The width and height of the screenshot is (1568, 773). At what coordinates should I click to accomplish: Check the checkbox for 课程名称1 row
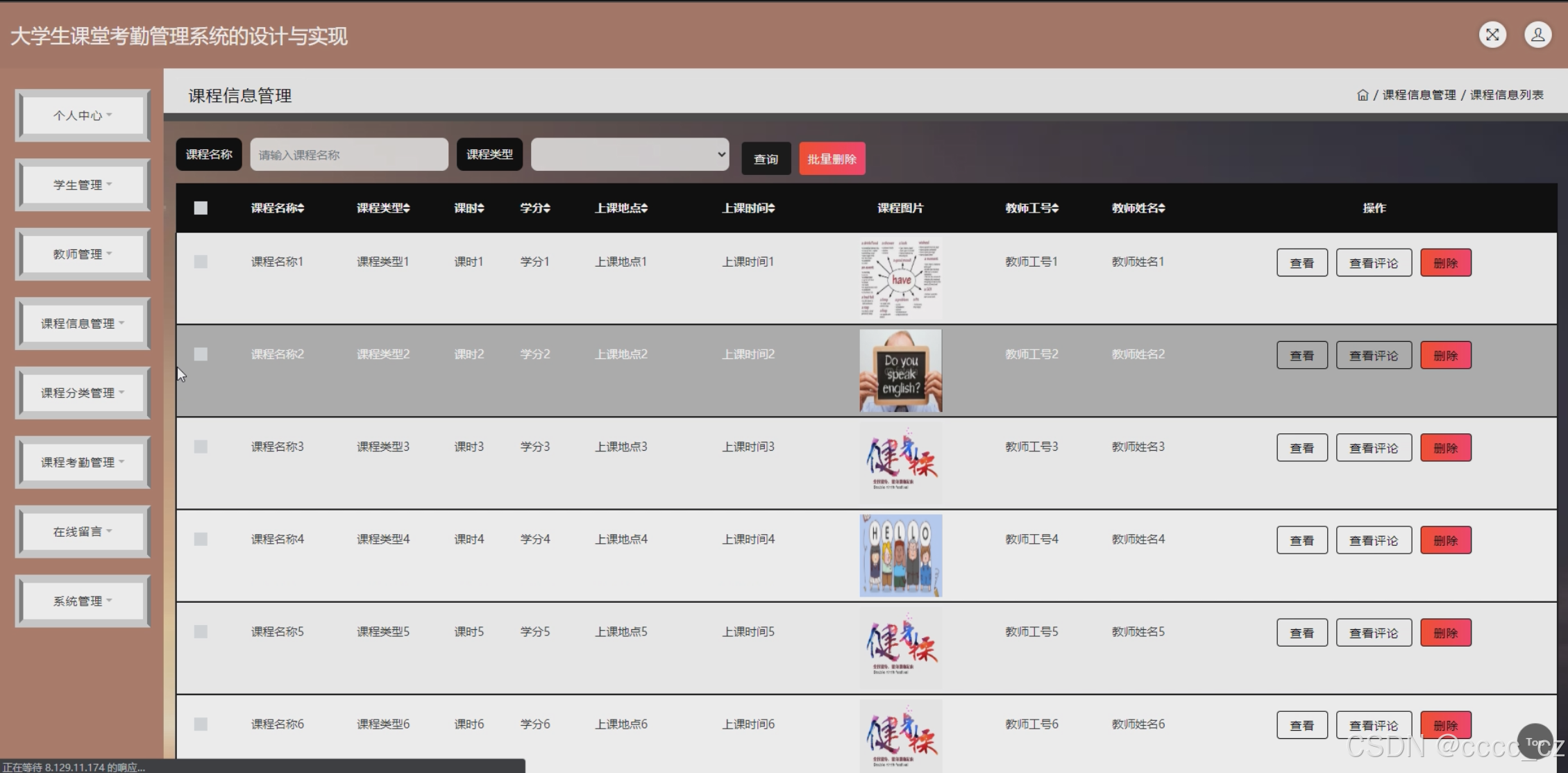tap(201, 262)
